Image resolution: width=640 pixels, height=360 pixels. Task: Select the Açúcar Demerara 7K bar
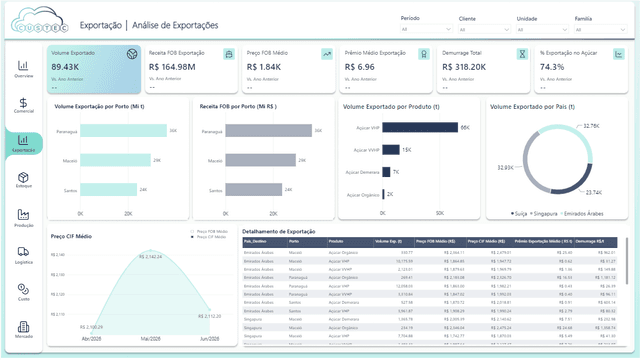(x=387, y=172)
